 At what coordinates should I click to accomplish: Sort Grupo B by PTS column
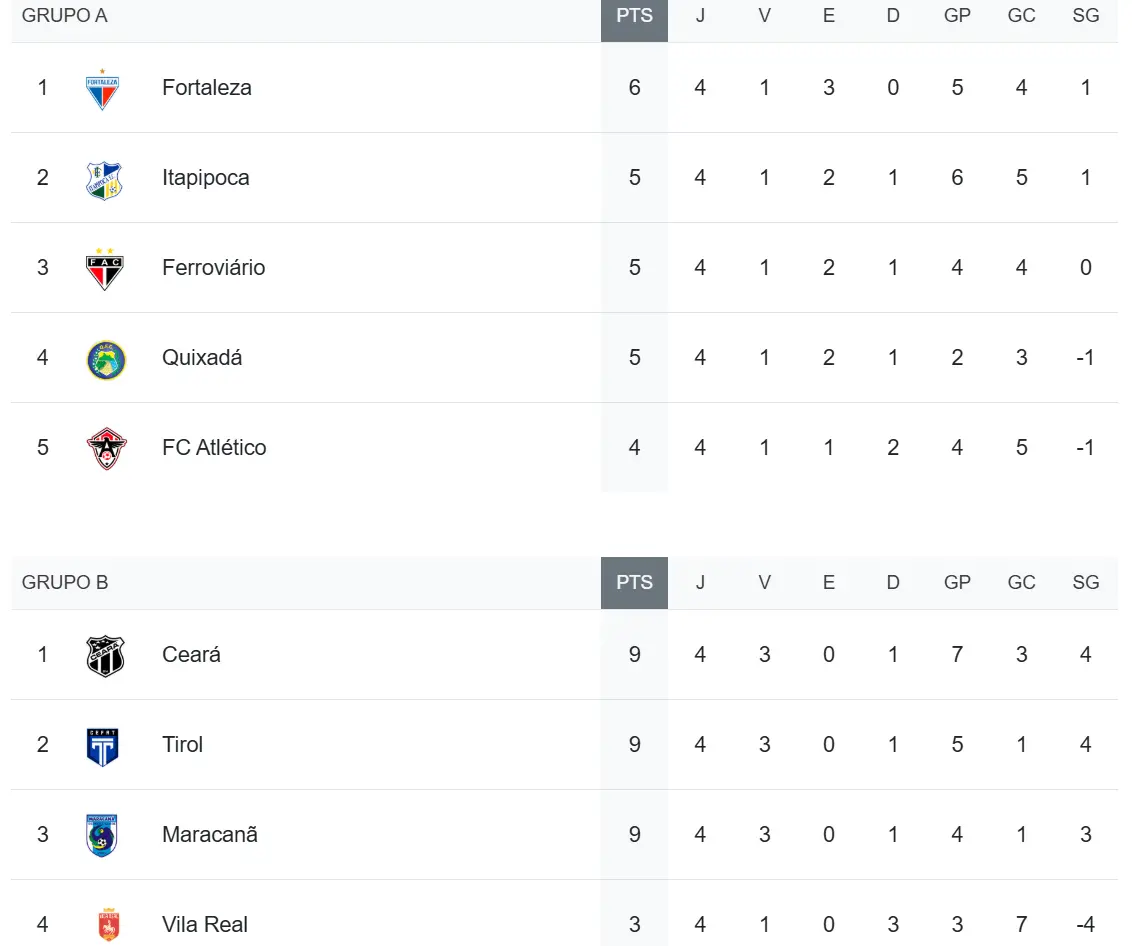634,583
